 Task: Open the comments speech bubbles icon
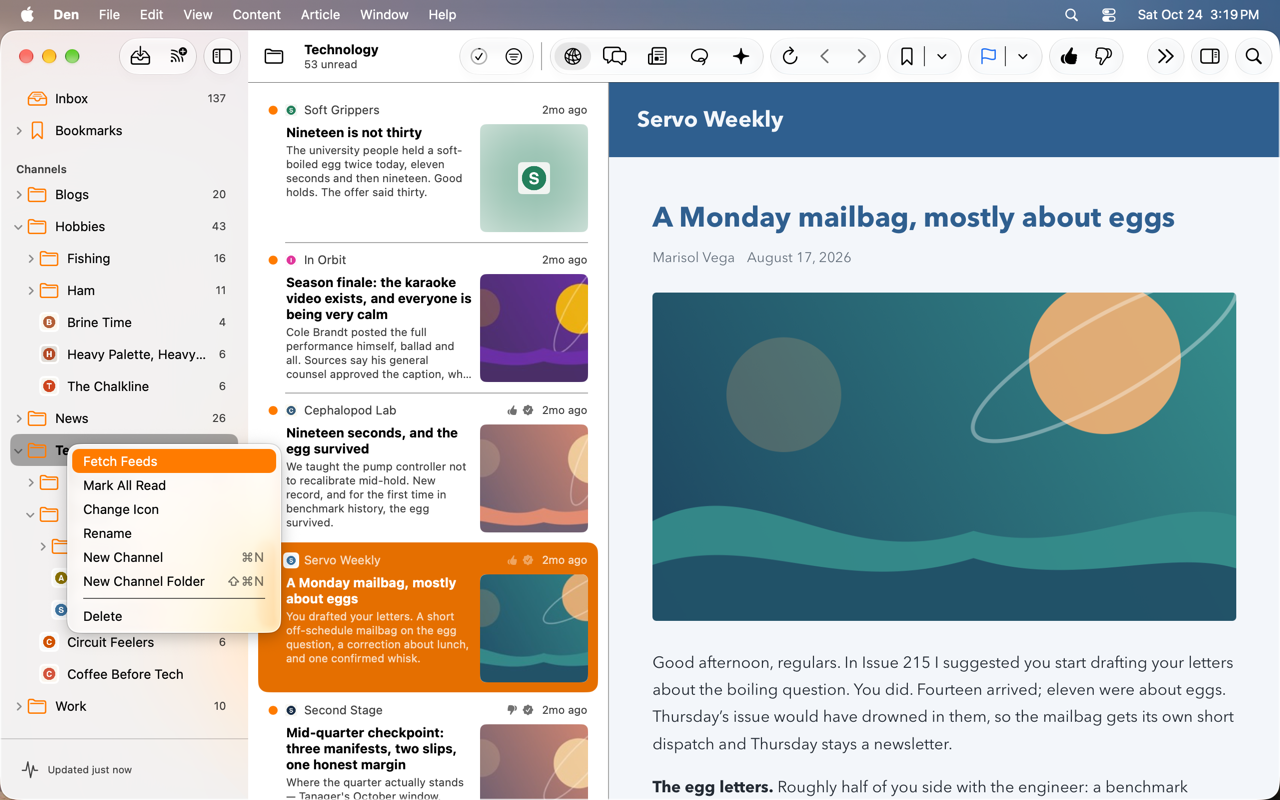[x=615, y=57]
